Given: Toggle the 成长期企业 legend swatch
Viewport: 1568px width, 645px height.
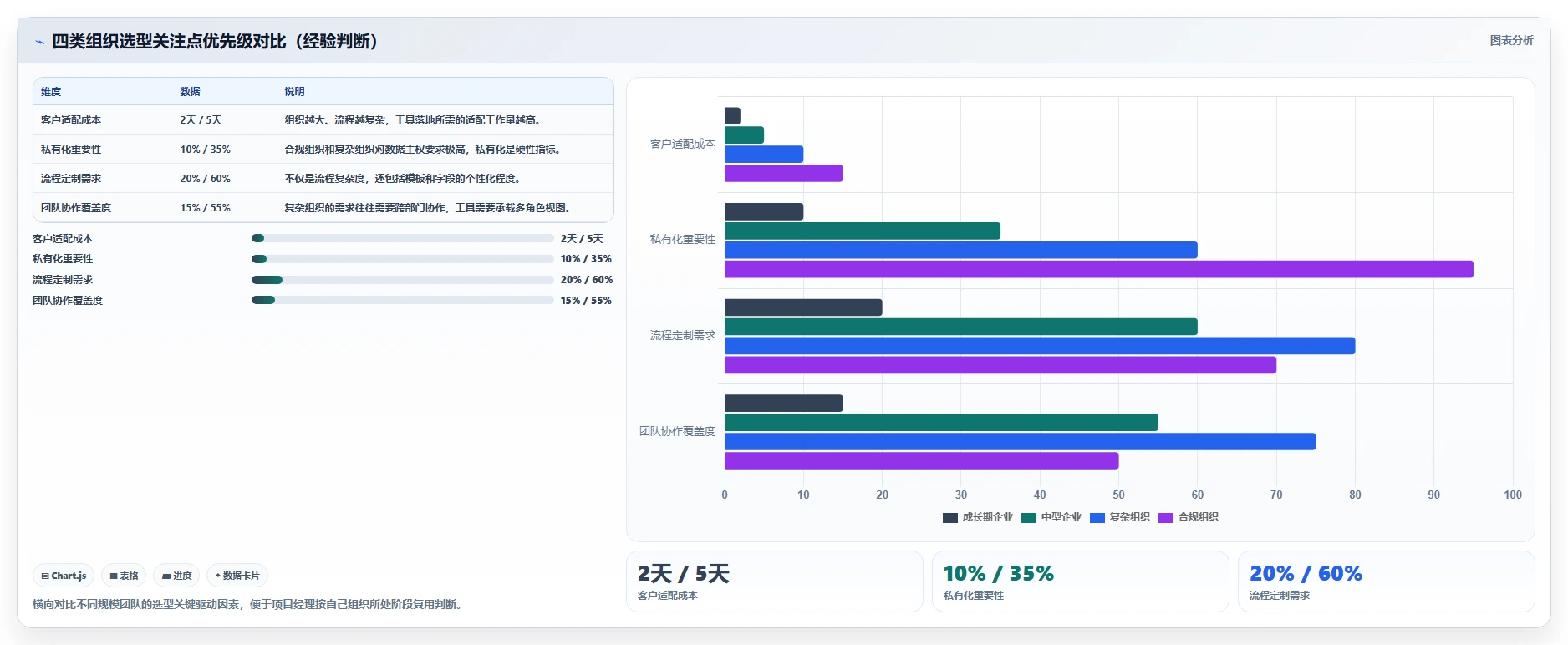Looking at the screenshot, I should coord(950,517).
